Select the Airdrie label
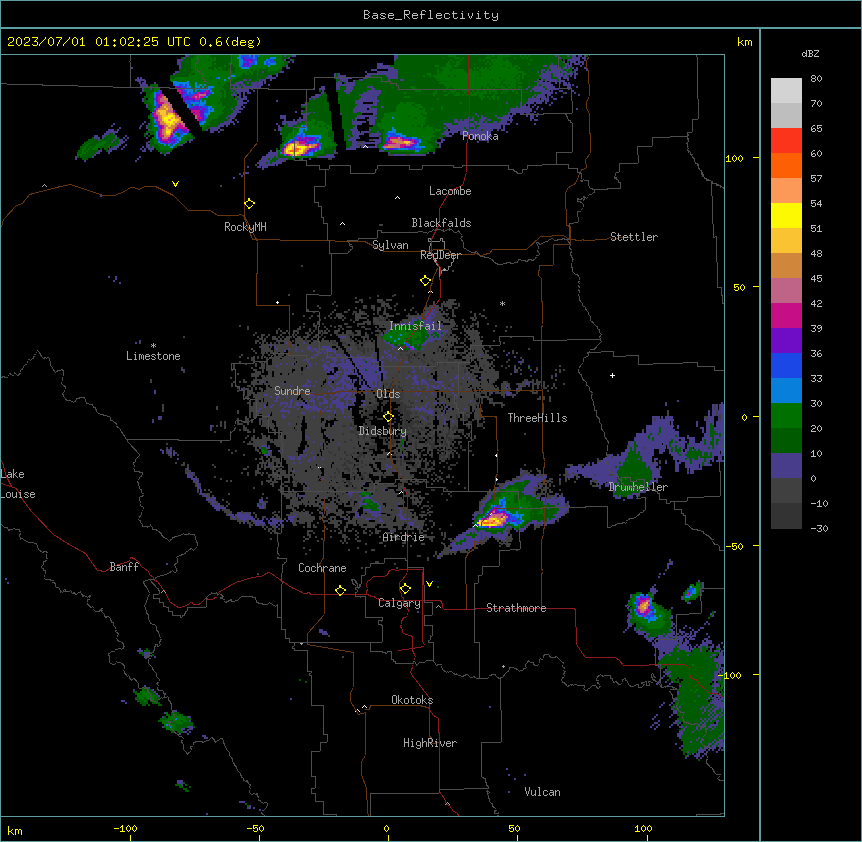Screen dimensions: 862x842 pos(404,537)
